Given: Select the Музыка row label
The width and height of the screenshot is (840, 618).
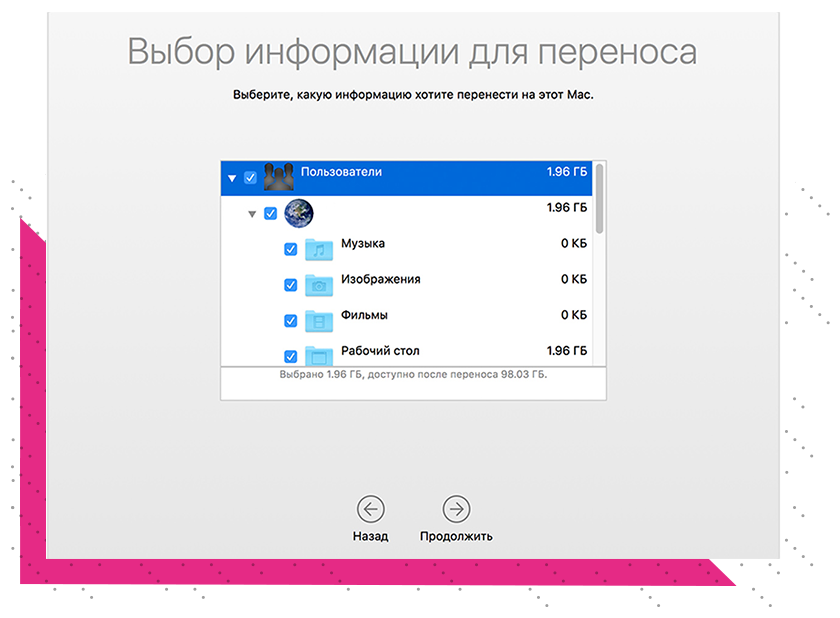Looking at the screenshot, I should point(363,244).
